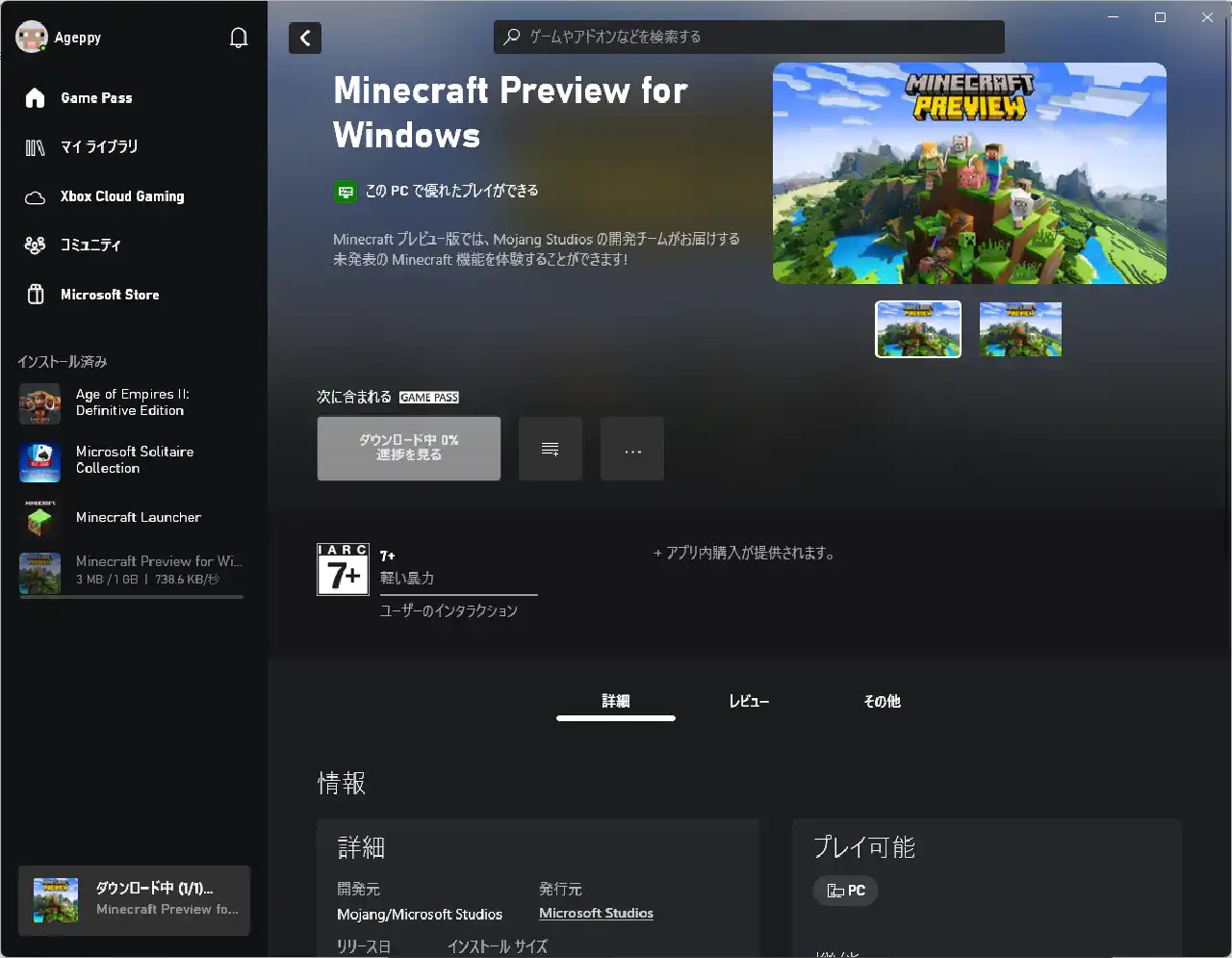Open Microsoft Studios publisher link
1232x958 pixels.
[x=596, y=914]
